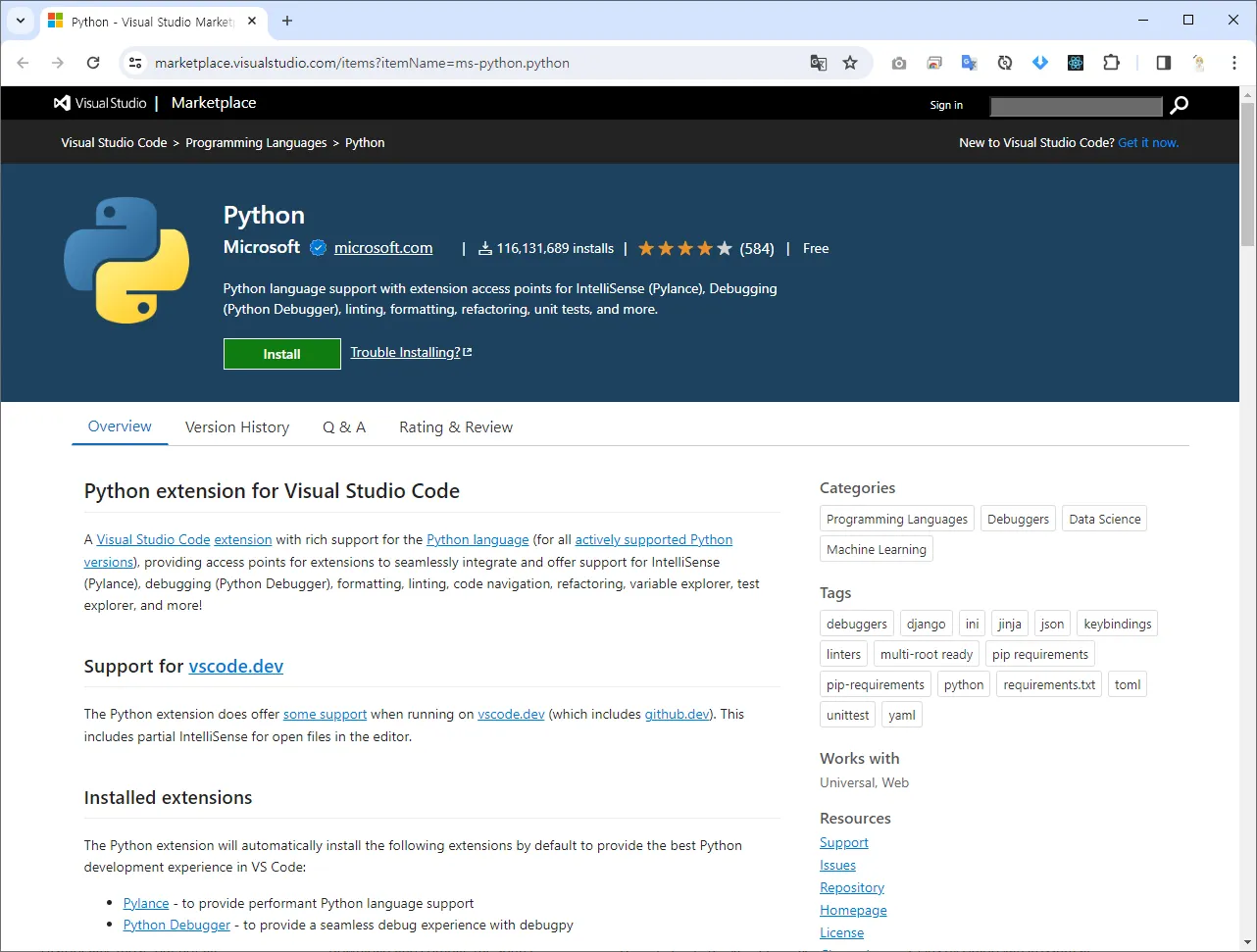Click the Google Translate extension icon
The image size is (1257, 952).
(x=970, y=63)
